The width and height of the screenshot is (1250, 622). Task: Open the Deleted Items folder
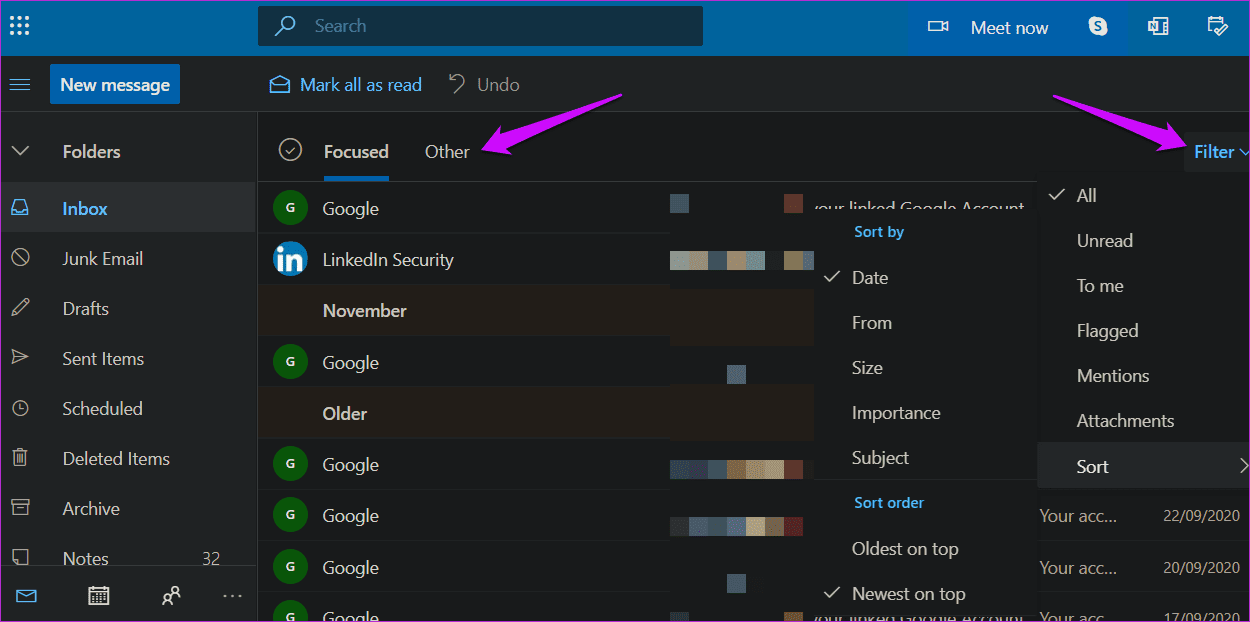[x=128, y=458]
